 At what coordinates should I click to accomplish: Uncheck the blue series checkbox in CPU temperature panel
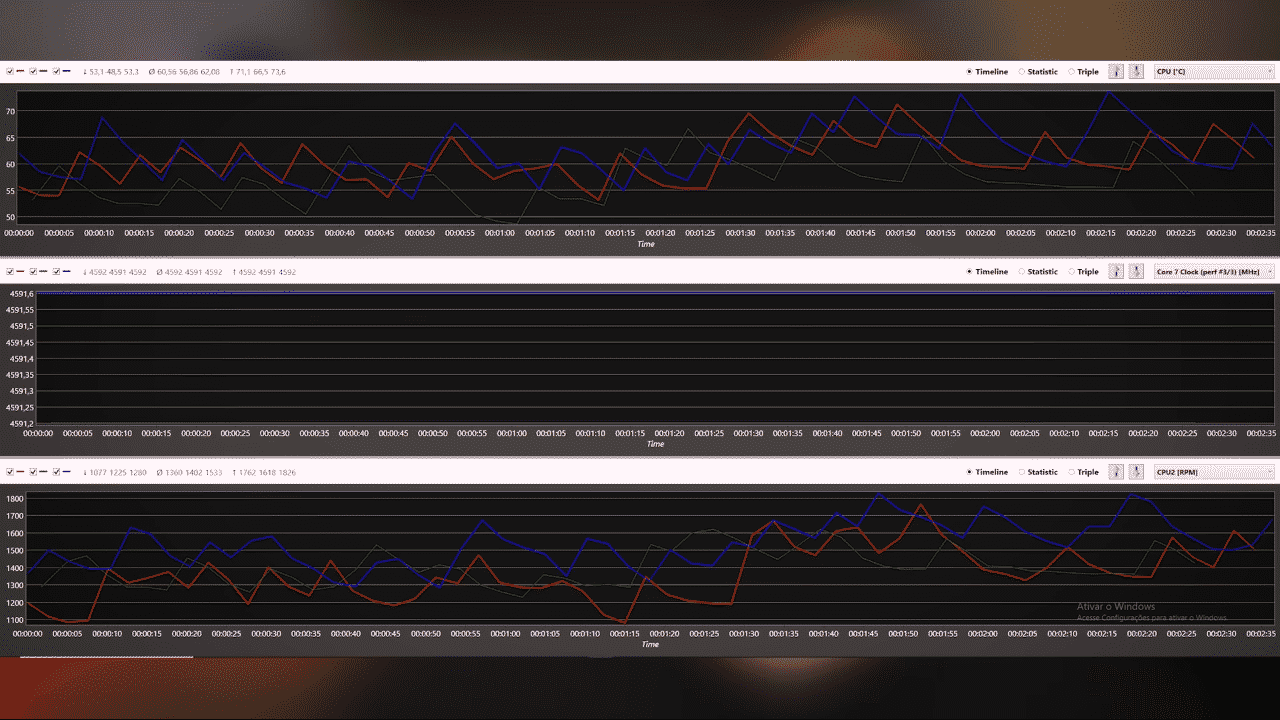point(56,71)
